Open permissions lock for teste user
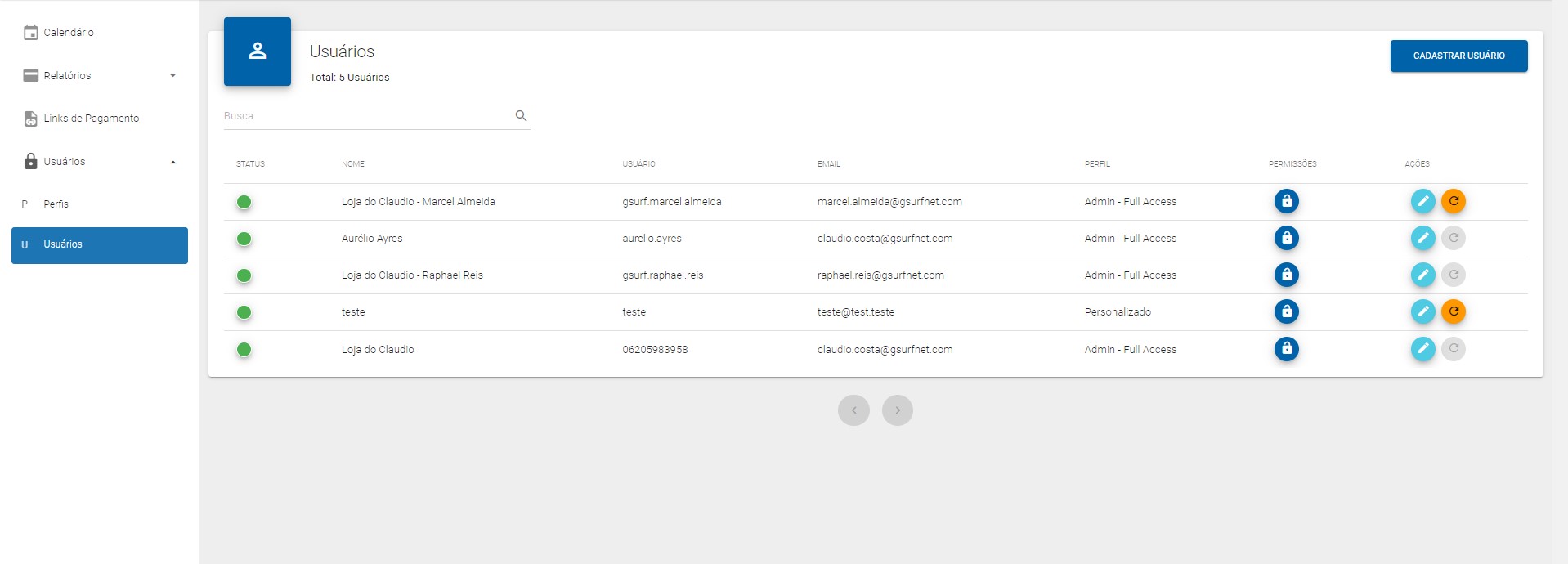 1286,311
